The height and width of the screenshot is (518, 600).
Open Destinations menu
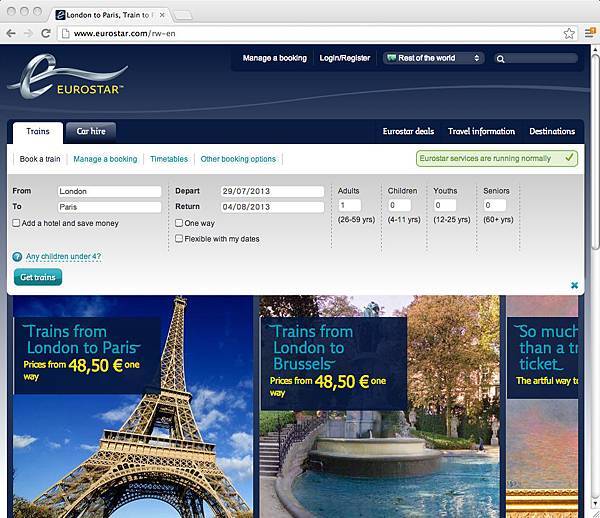[x=552, y=132]
